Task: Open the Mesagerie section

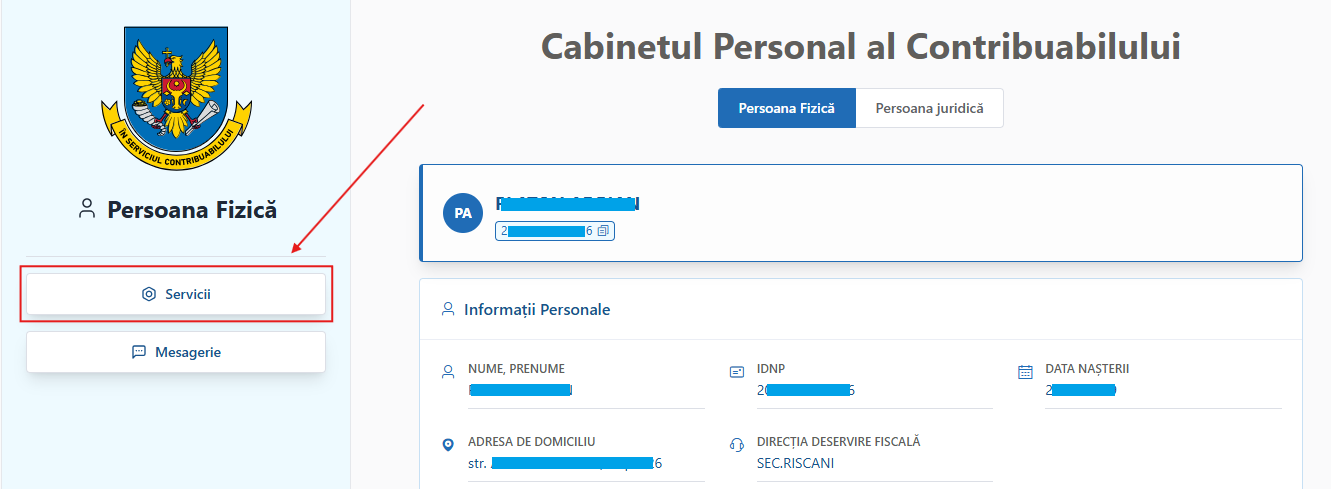Action: pyautogui.click(x=176, y=352)
